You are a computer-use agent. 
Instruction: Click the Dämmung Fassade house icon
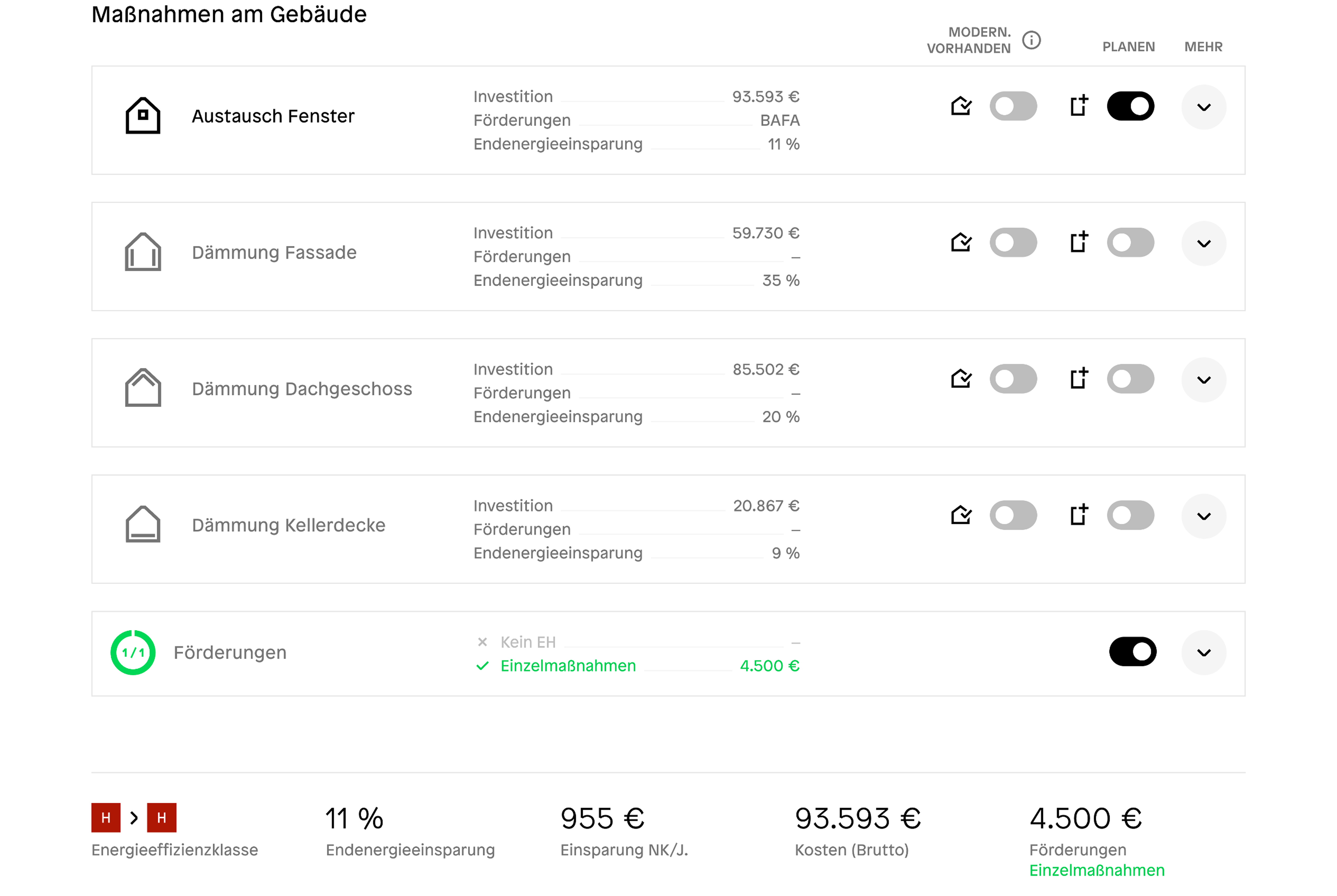point(143,252)
